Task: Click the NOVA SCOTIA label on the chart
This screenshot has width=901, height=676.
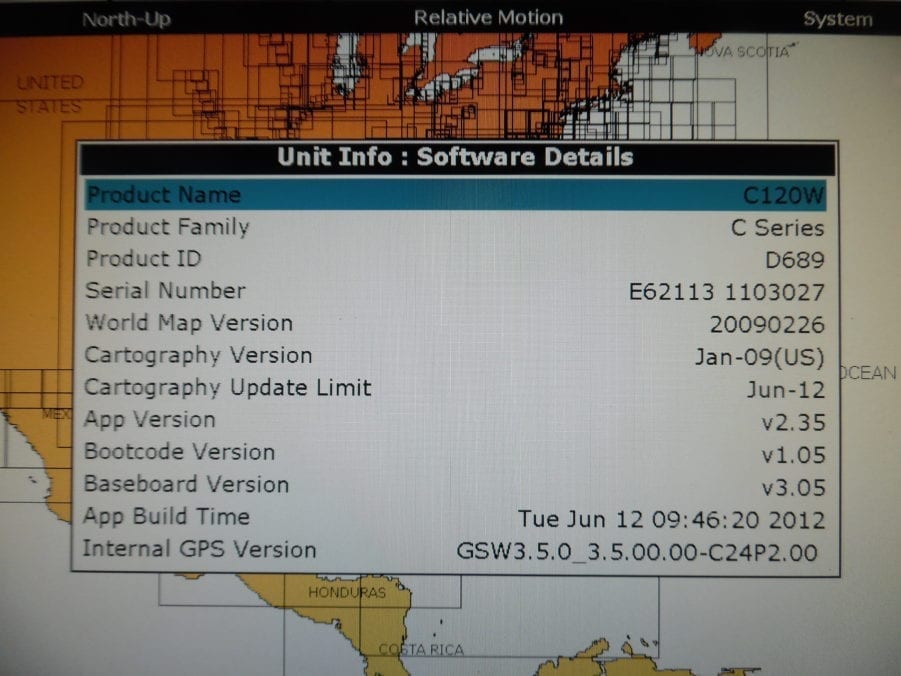Action: coord(745,52)
